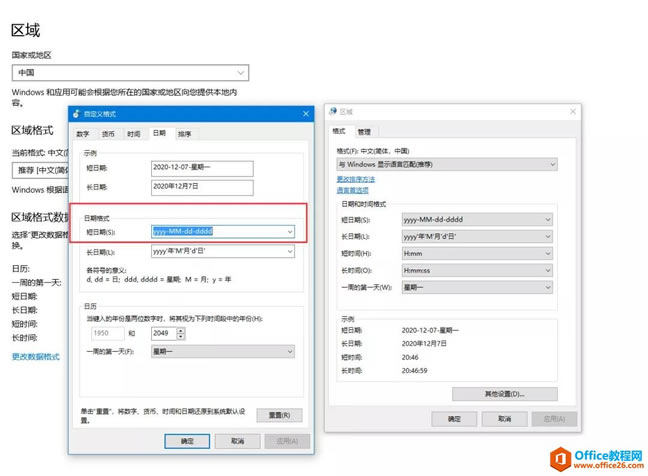Click the 2049 year input field
The image size is (648, 476).
pyautogui.click(x=164, y=333)
